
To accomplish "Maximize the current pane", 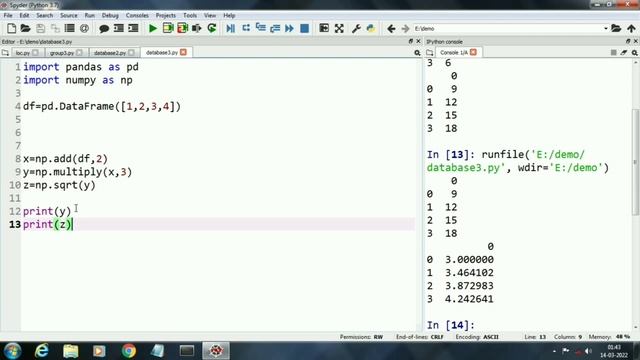I will (x=324, y=28).
